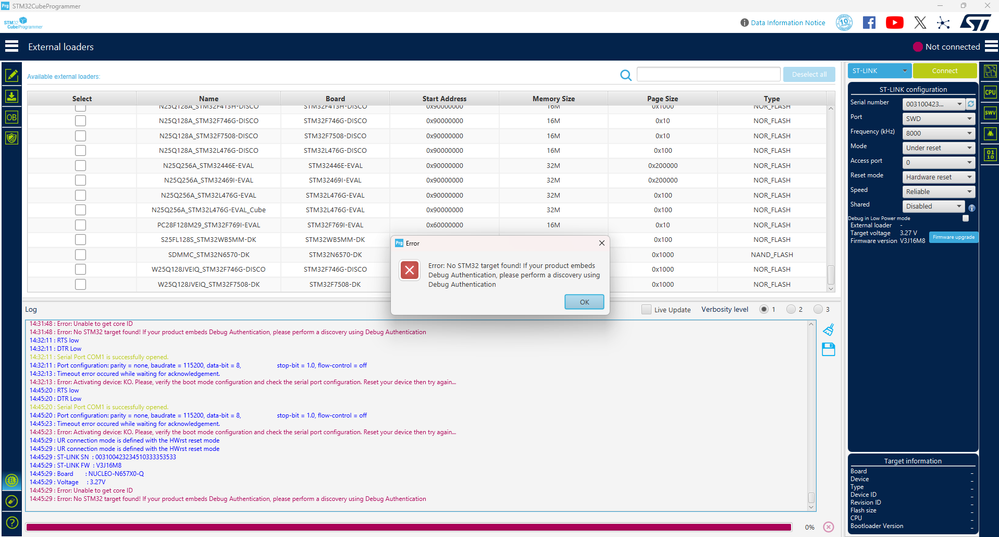Save the log with floppy icon

[x=828, y=349]
